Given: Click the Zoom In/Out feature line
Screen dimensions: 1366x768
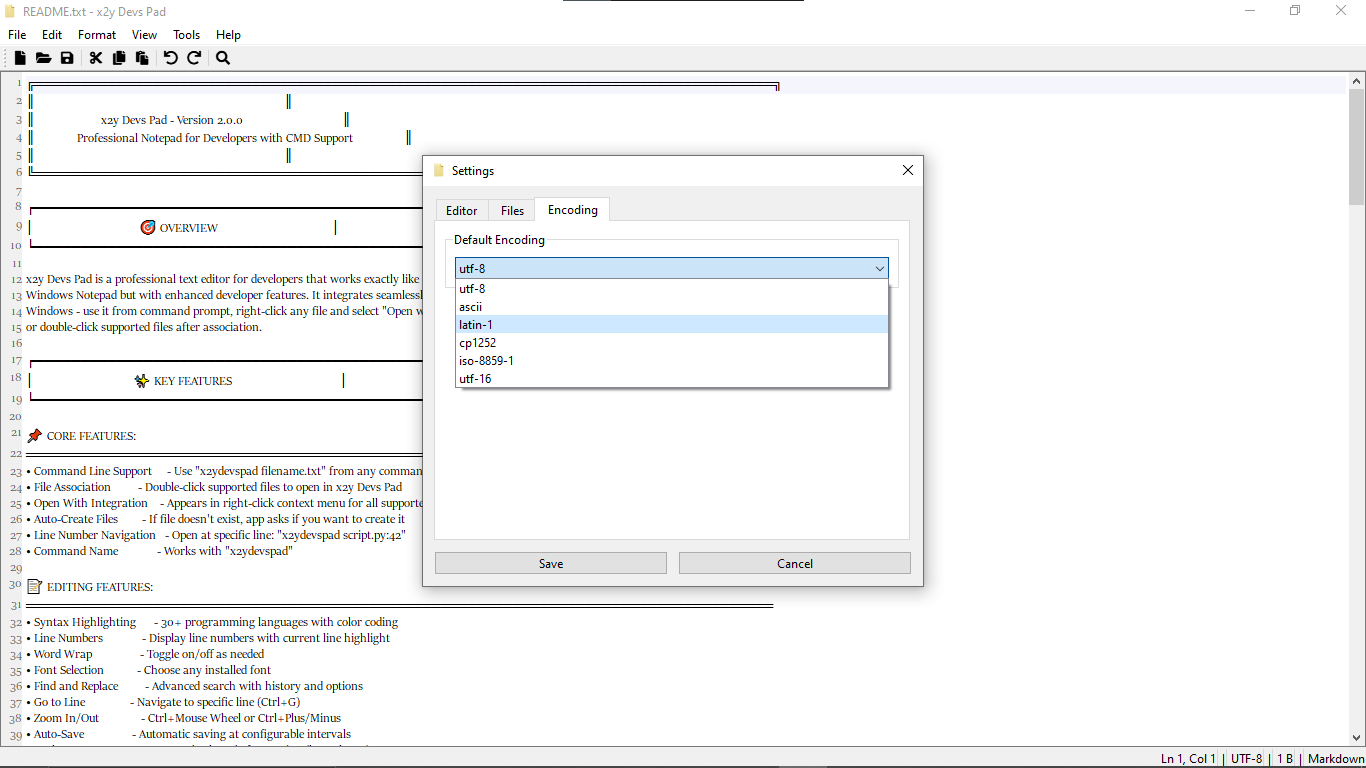Looking at the screenshot, I should [183, 718].
